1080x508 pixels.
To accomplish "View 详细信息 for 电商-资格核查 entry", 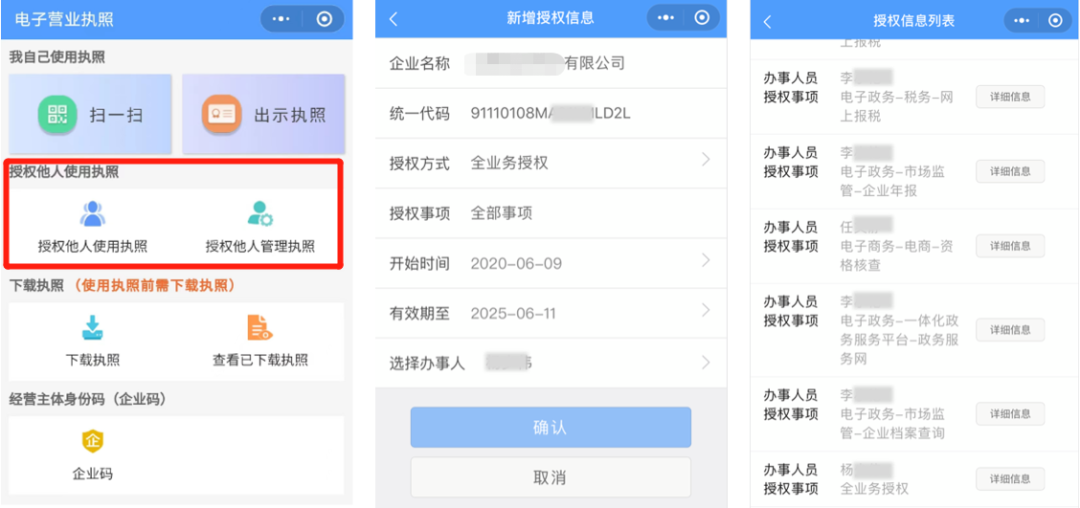I will 1010,246.
